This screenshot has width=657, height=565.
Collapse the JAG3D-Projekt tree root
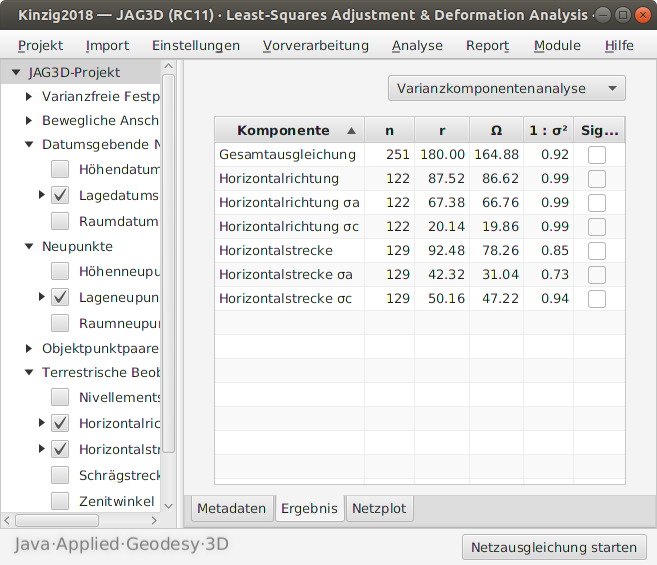point(14,73)
